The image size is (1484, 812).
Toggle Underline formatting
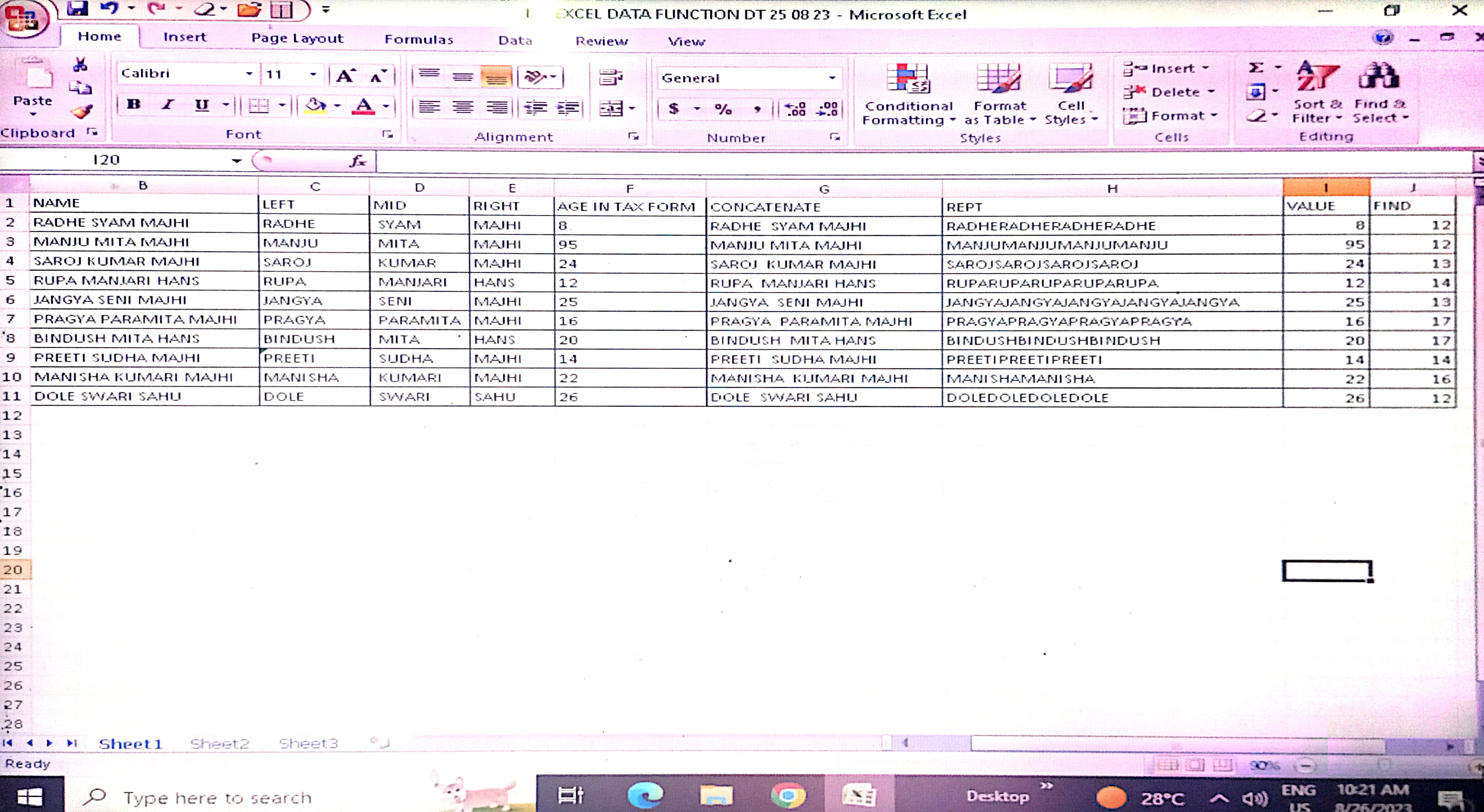[x=202, y=105]
